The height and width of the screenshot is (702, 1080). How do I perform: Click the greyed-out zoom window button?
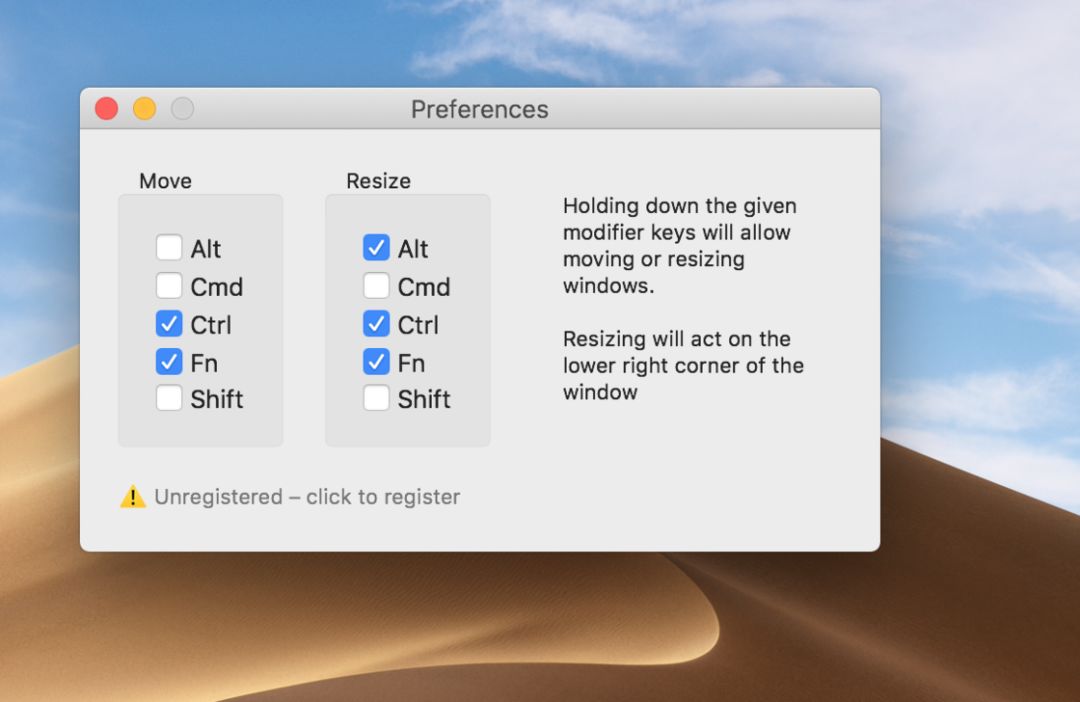pyautogui.click(x=182, y=109)
